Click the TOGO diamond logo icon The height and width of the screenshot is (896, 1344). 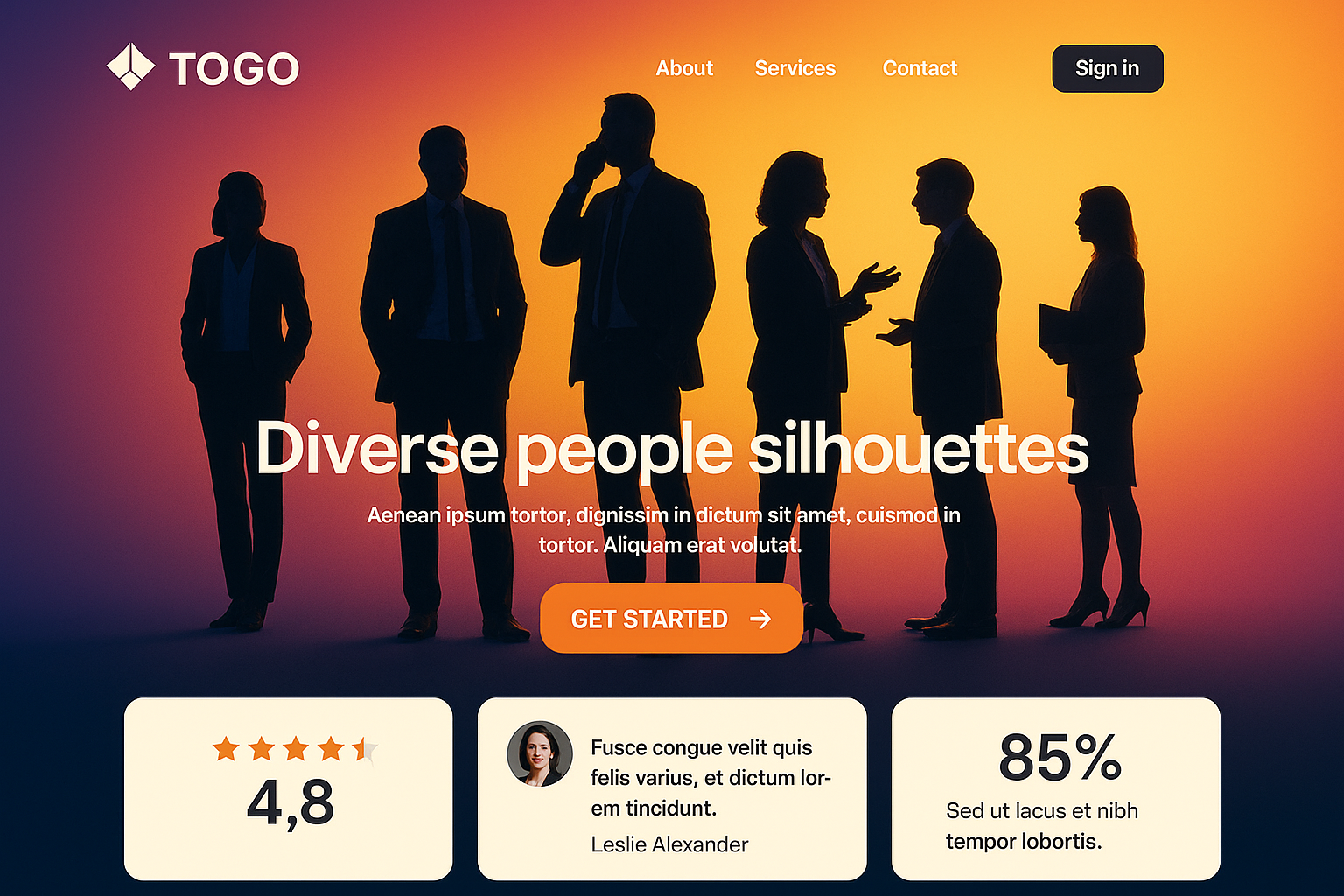coord(130,66)
